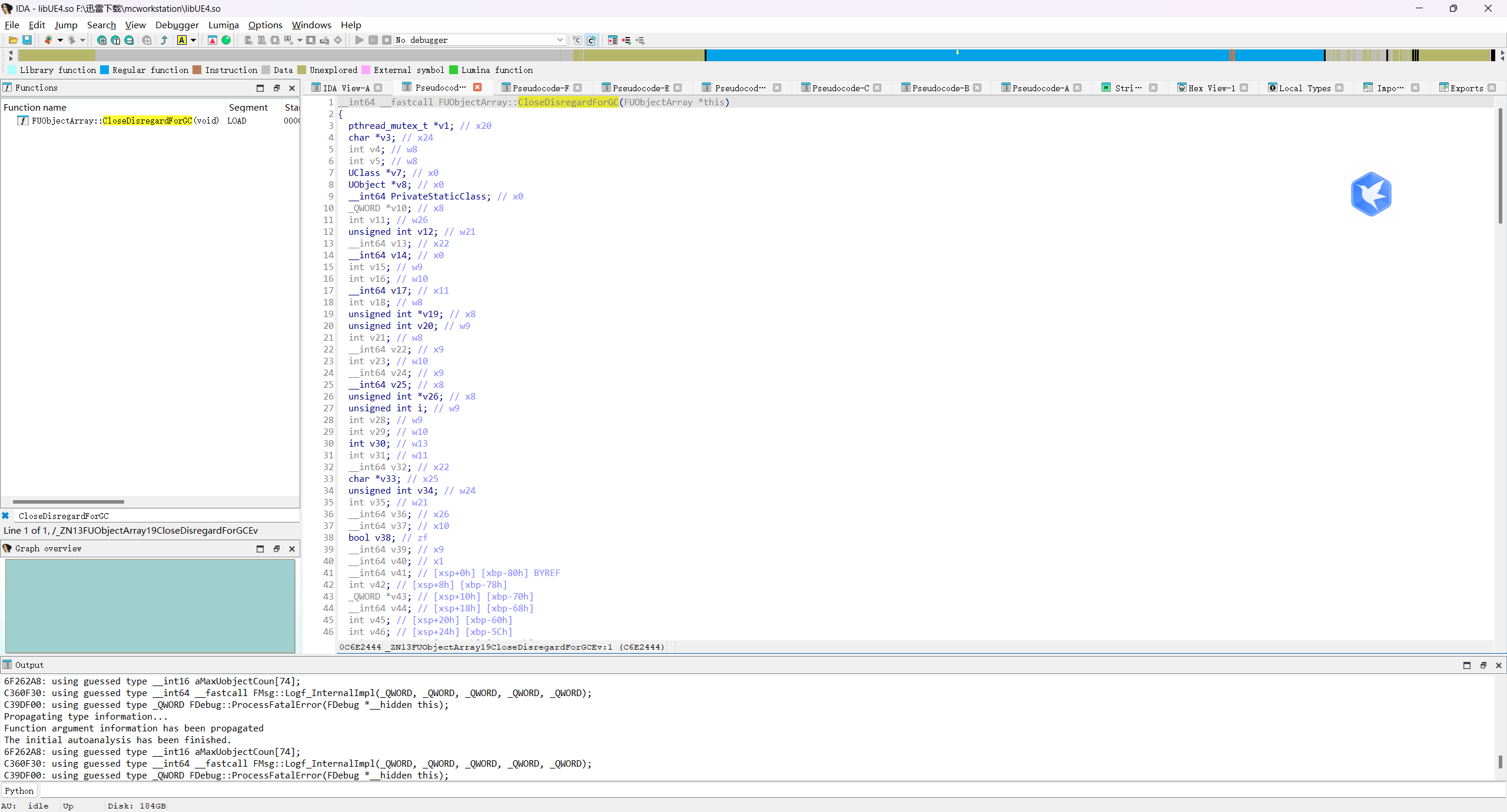This screenshot has height=812, width=1507.
Task: Click the yellow 'A' highlight icon
Action: [x=182, y=40]
